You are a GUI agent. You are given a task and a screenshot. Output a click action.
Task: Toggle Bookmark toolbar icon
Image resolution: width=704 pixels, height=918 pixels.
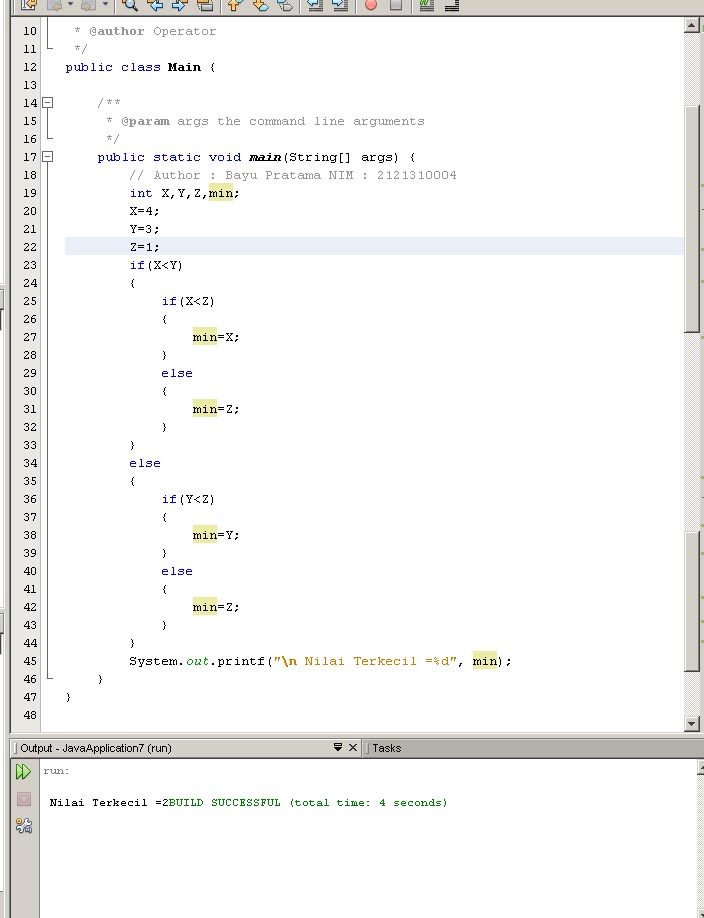(285, 5)
